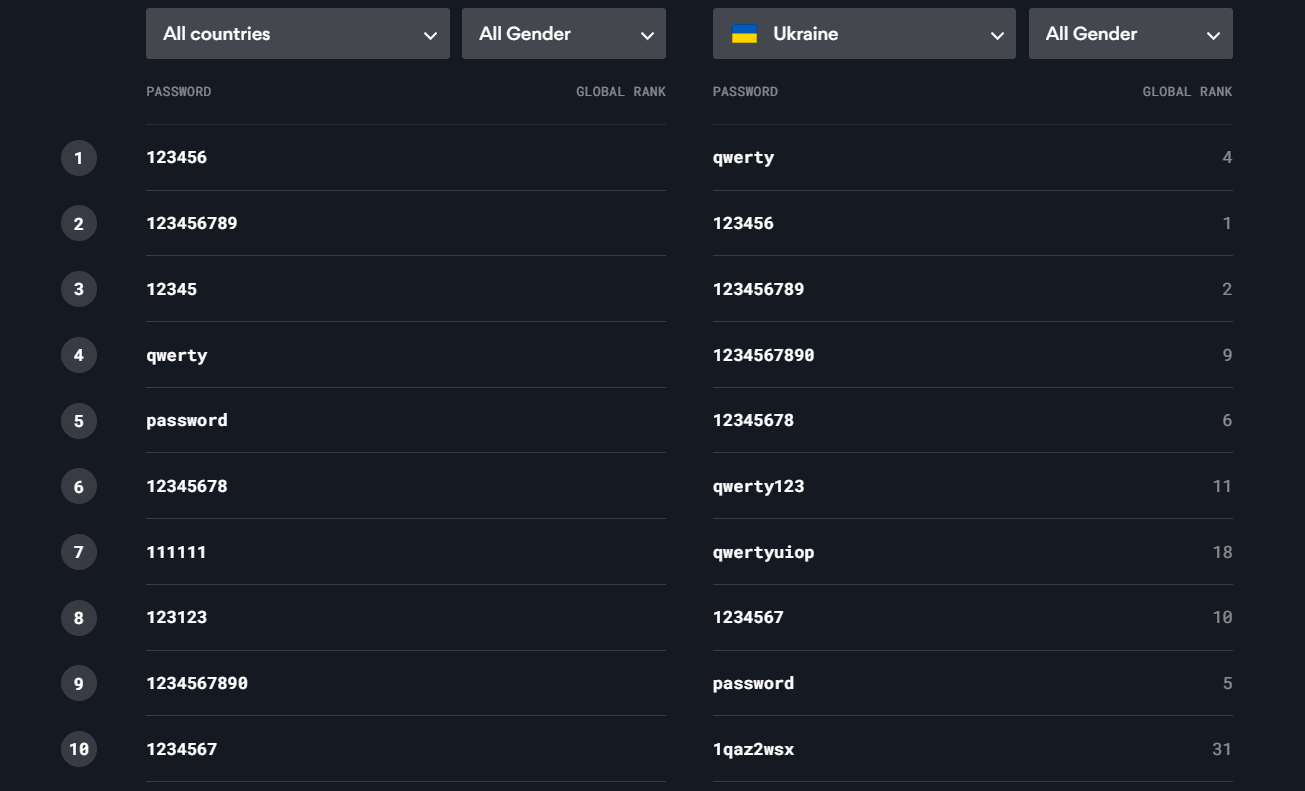Image resolution: width=1305 pixels, height=791 pixels.
Task: Open the All countries dropdown
Action: (297, 34)
